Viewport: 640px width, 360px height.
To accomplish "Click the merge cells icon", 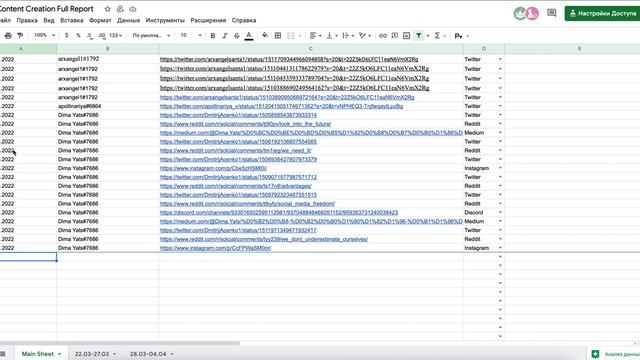I will 291,36.
